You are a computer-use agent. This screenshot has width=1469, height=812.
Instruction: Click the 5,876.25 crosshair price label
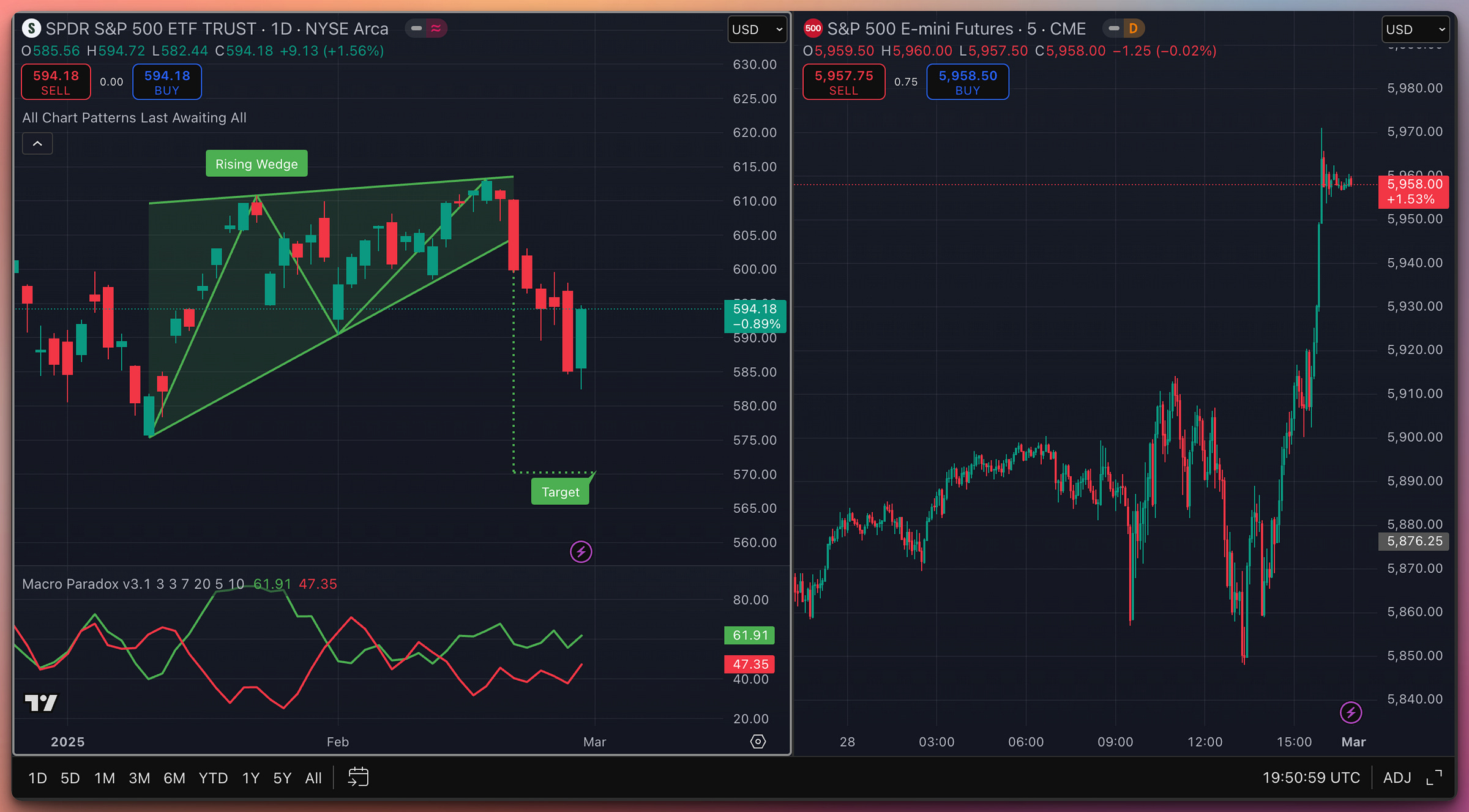pos(1413,541)
